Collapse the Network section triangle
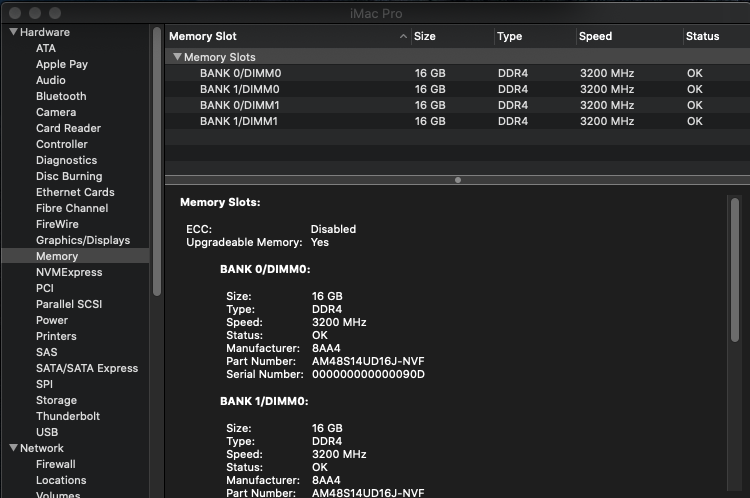This screenshot has width=750, height=498. tap(13, 448)
